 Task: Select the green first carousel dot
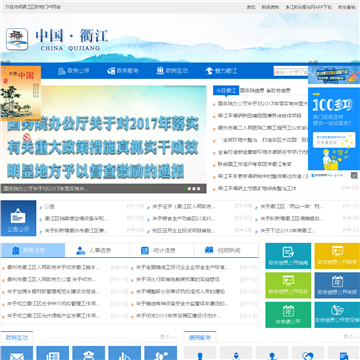185,189
